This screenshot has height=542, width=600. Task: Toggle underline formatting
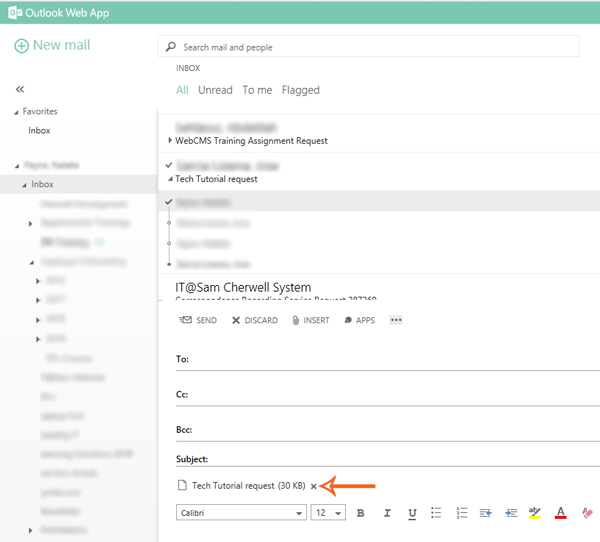tap(412, 513)
